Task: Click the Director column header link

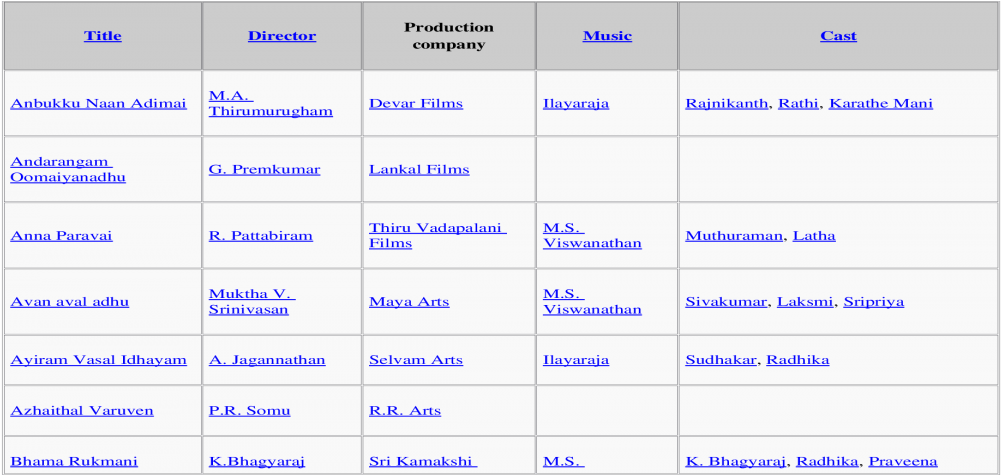Action: point(282,36)
